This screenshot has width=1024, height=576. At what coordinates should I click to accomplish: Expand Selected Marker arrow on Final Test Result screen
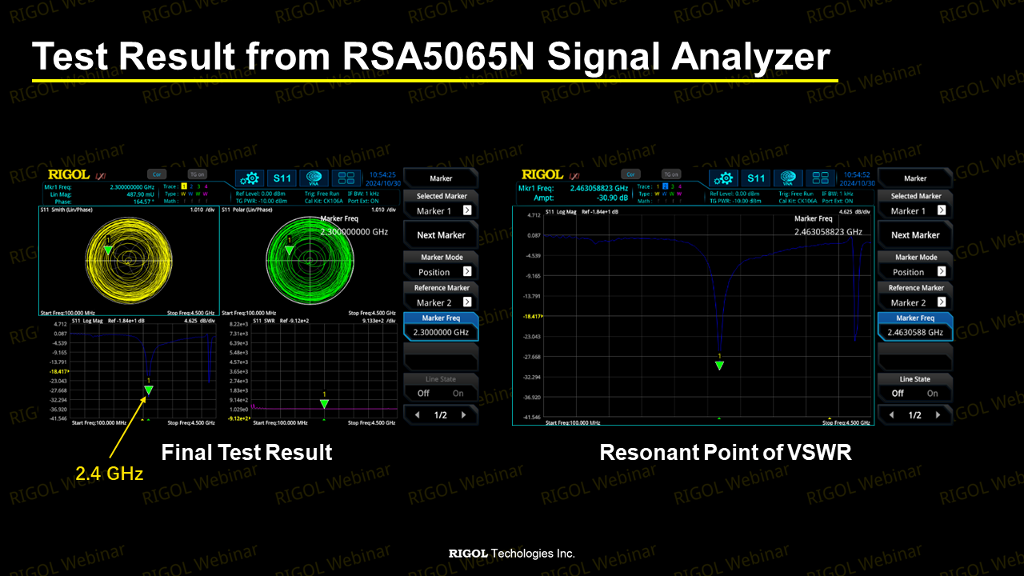click(467, 210)
